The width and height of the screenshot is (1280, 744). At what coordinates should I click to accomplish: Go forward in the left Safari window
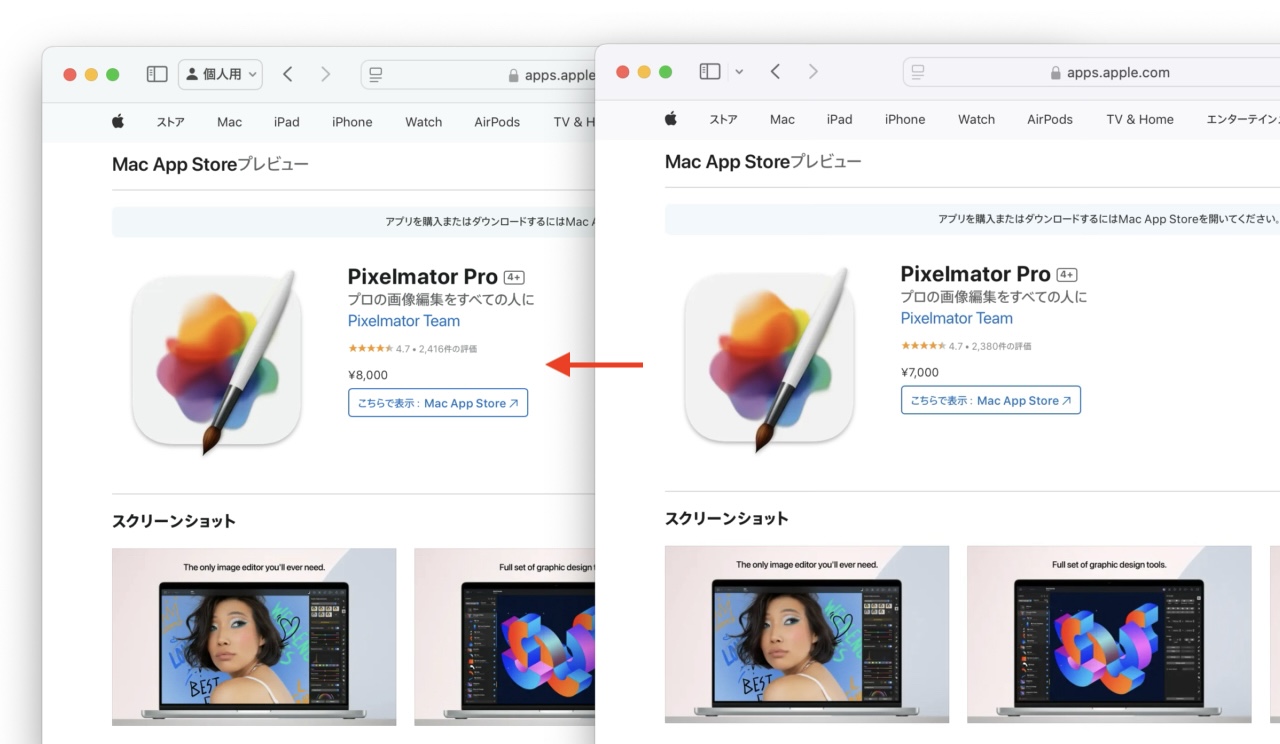pos(325,74)
